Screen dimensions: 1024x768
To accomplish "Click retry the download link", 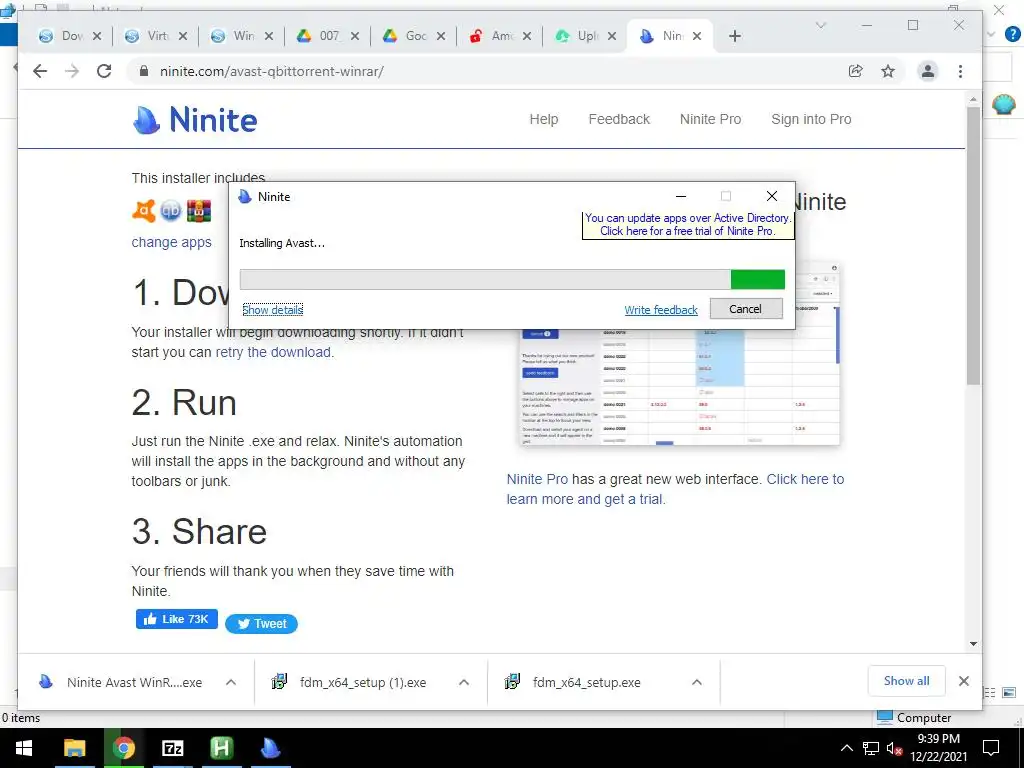I will click(273, 353).
